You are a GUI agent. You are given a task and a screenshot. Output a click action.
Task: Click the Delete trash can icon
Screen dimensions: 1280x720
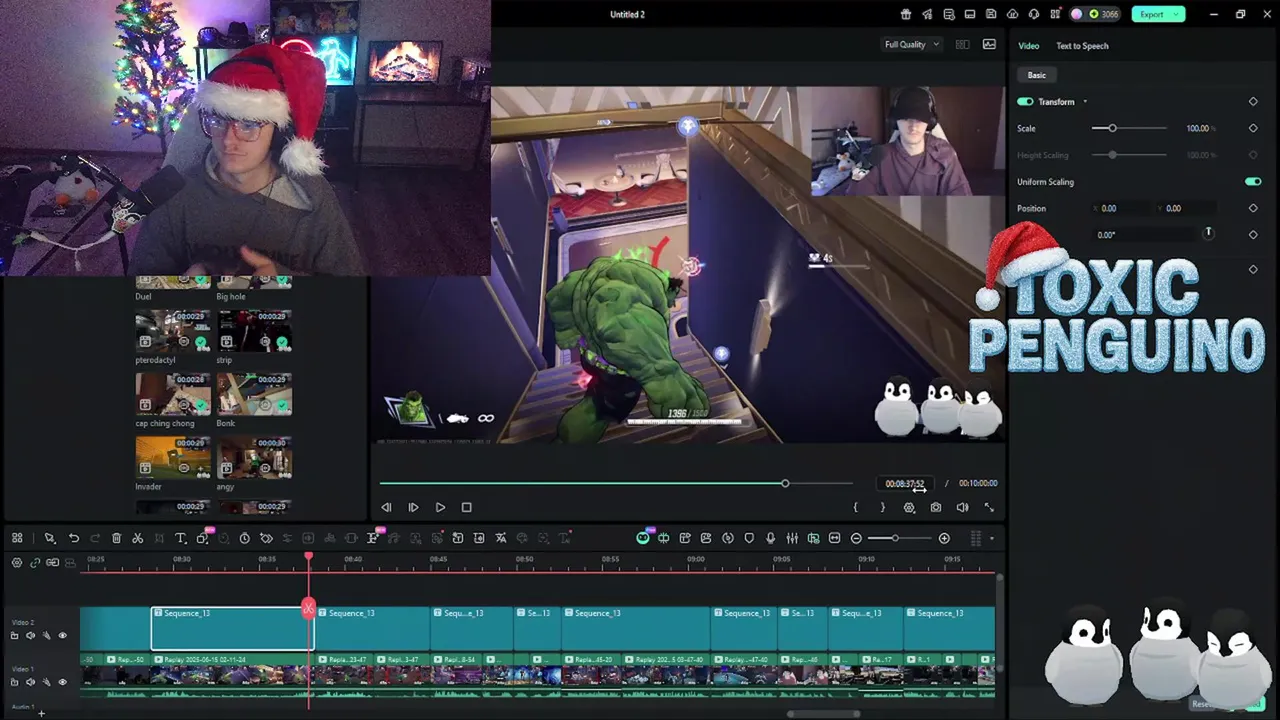[116, 538]
